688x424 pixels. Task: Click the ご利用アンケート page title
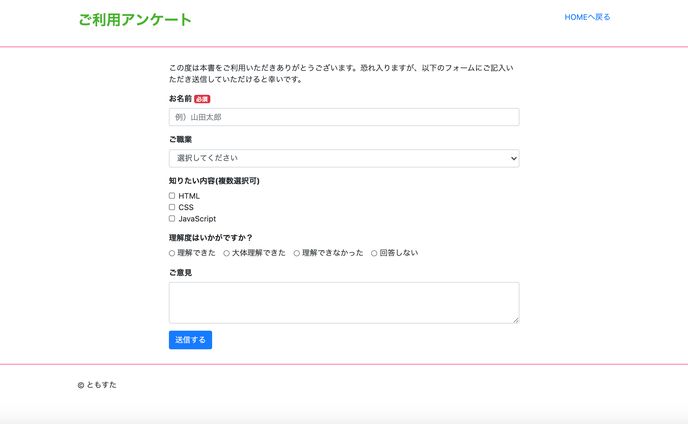coord(135,19)
